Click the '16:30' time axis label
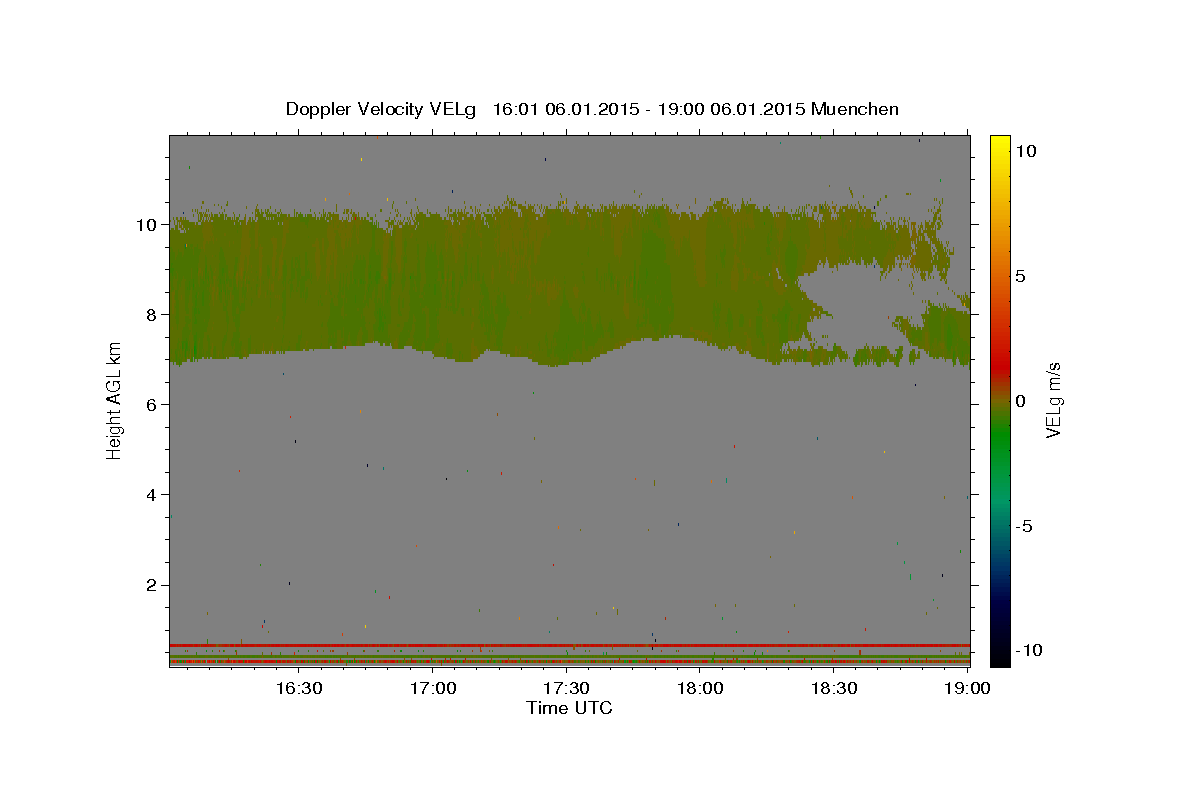This screenshot has width=1200, height=800. point(298,688)
